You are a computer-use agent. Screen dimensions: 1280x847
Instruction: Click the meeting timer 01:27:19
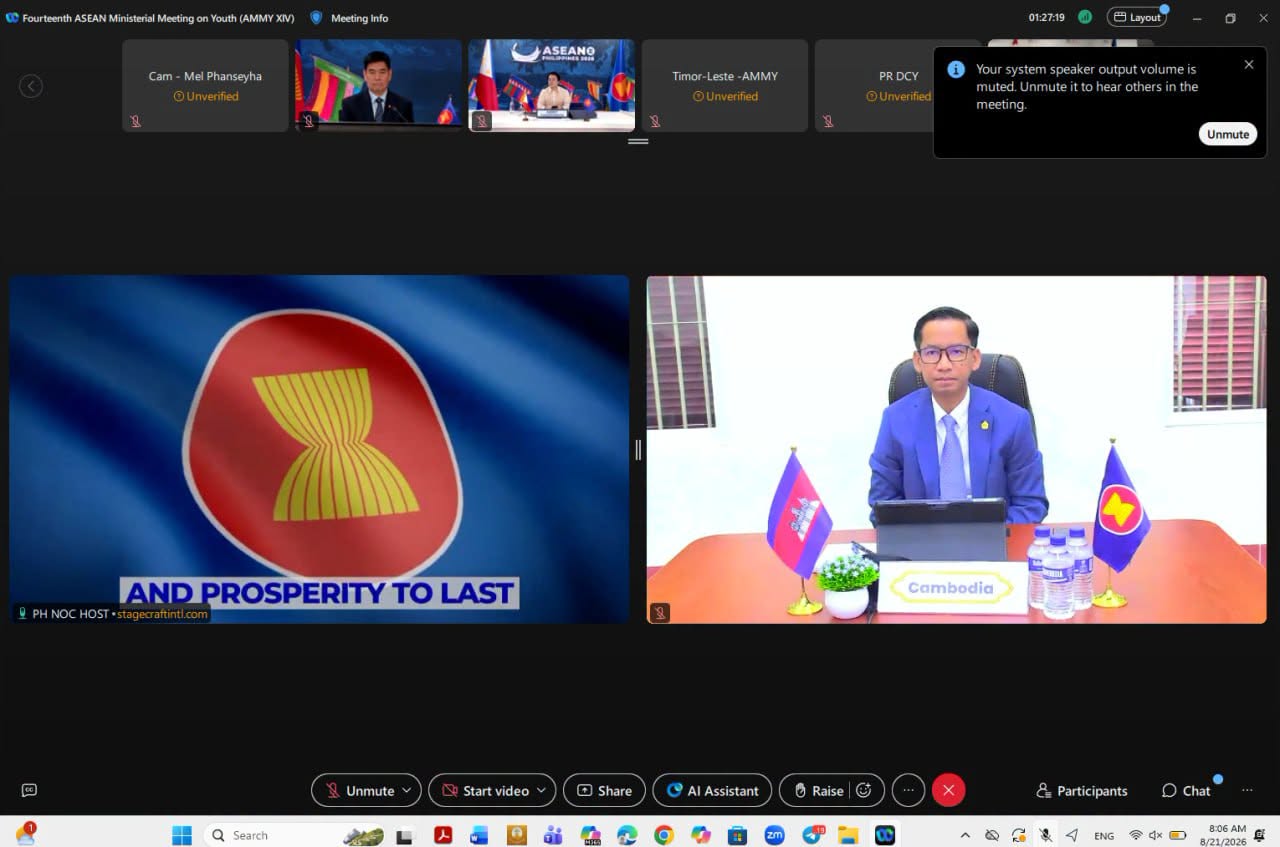[x=1046, y=18]
